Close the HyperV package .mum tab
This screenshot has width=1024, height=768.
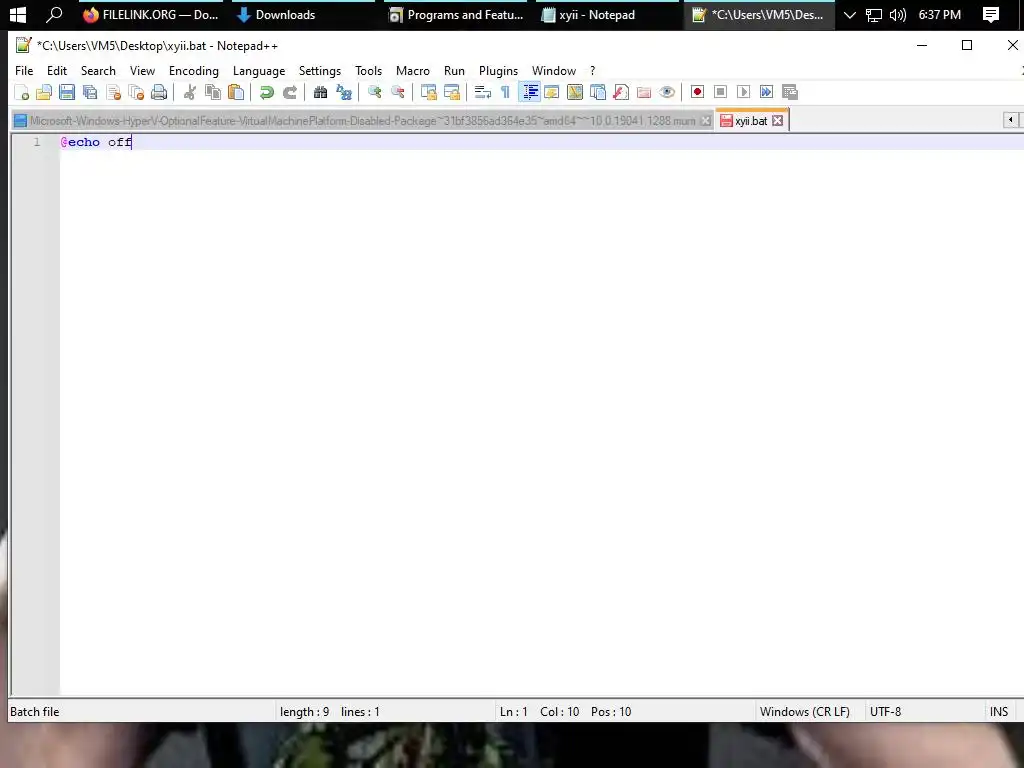tap(705, 121)
